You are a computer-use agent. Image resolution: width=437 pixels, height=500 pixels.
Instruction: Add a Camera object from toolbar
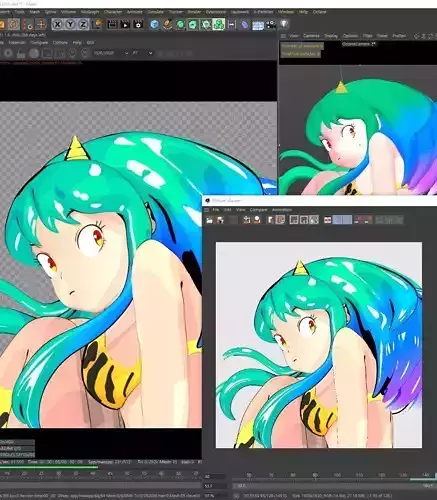pos(271,25)
